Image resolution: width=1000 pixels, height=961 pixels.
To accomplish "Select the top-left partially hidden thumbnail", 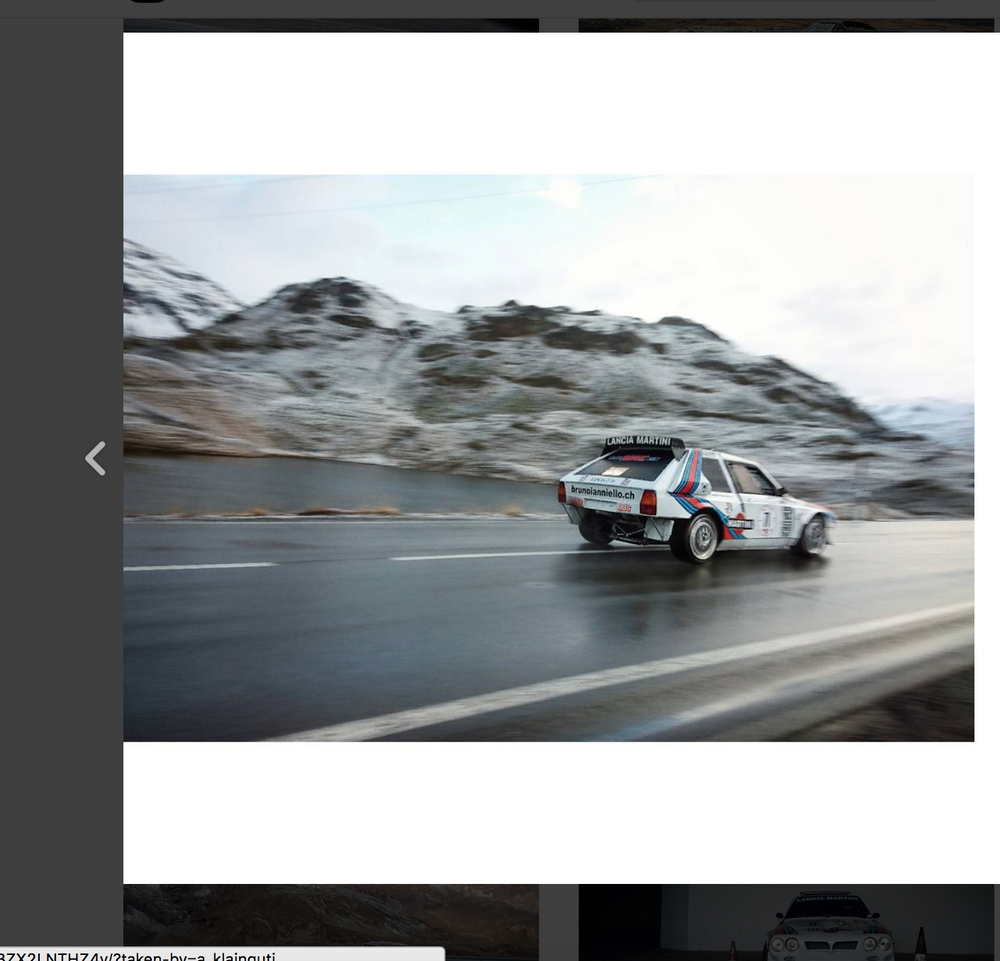I will coord(330,25).
